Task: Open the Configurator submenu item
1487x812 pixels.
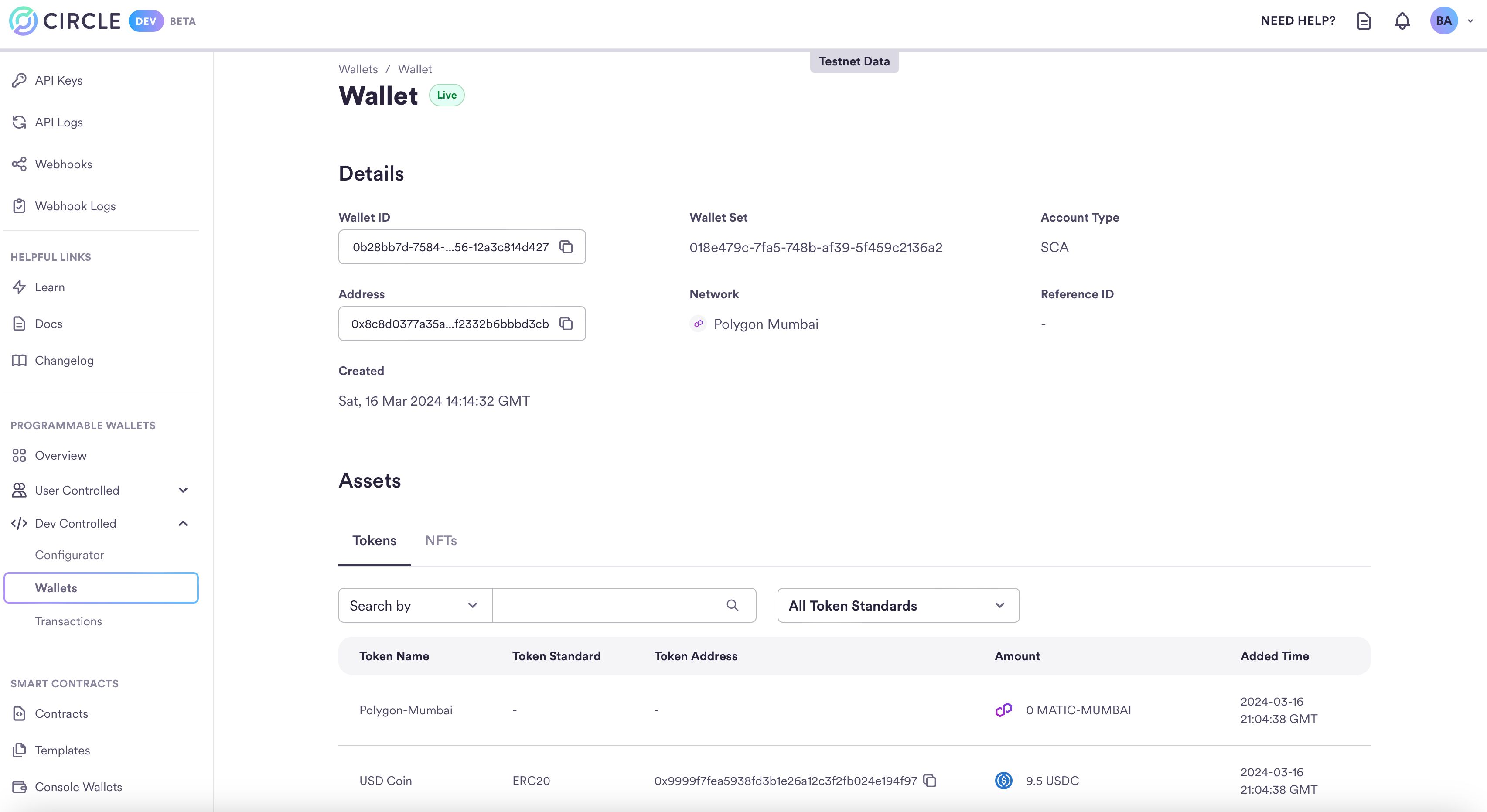Action: point(69,555)
